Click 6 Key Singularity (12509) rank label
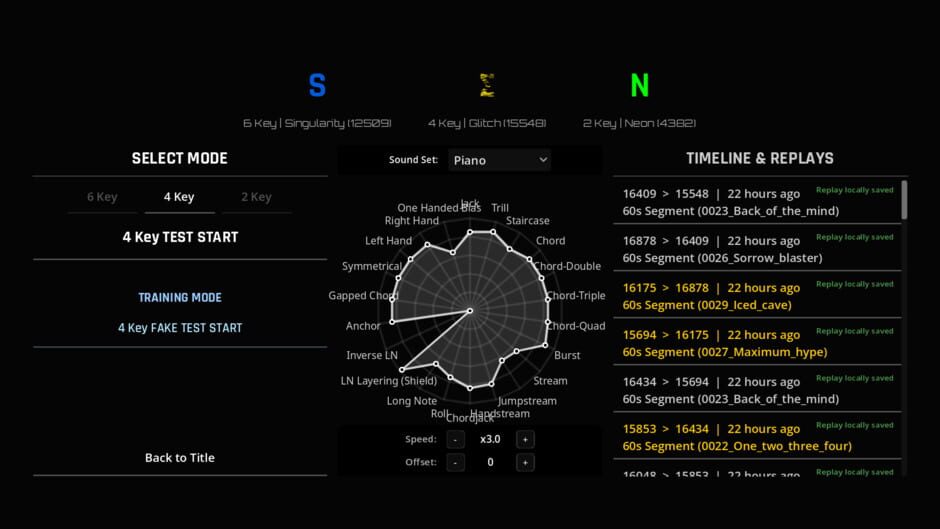The height and width of the screenshot is (529, 940). click(x=317, y=123)
